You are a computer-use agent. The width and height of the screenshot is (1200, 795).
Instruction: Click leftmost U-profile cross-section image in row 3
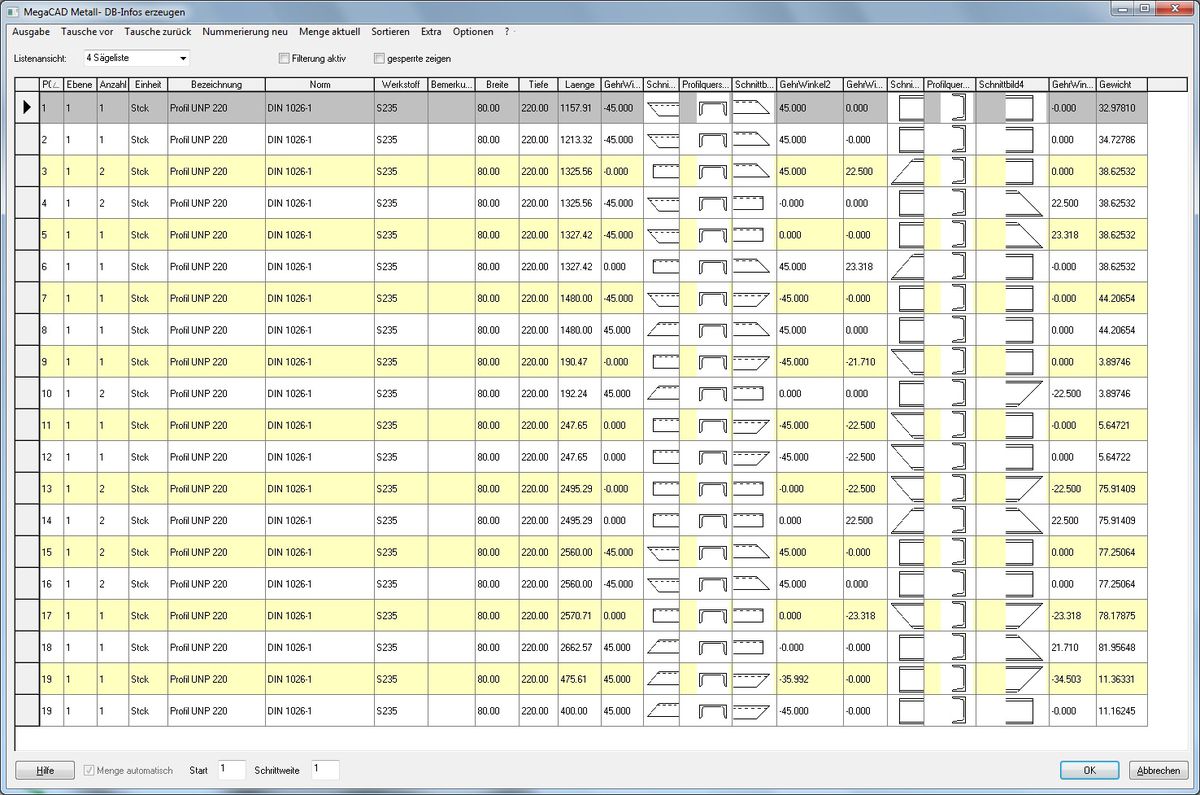pyautogui.click(x=712, y=172)
